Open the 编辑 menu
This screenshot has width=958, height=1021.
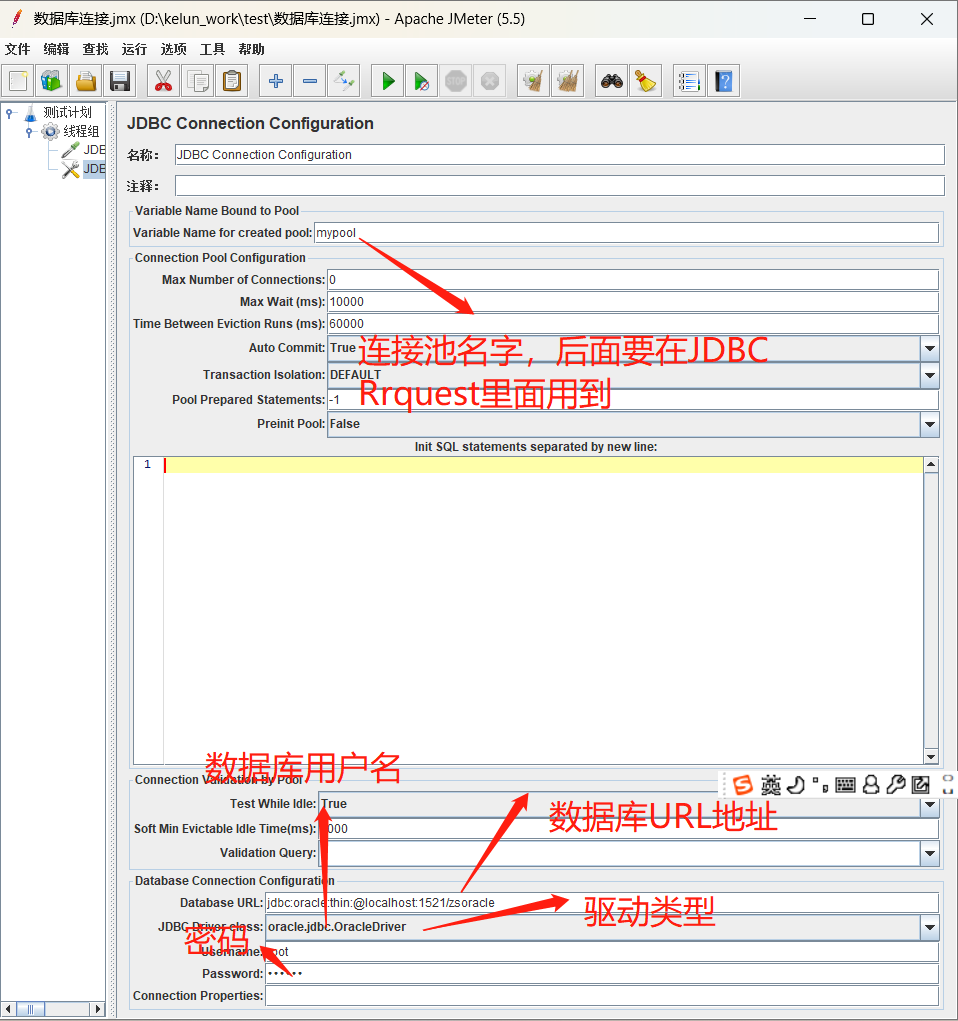click(57, 49)
